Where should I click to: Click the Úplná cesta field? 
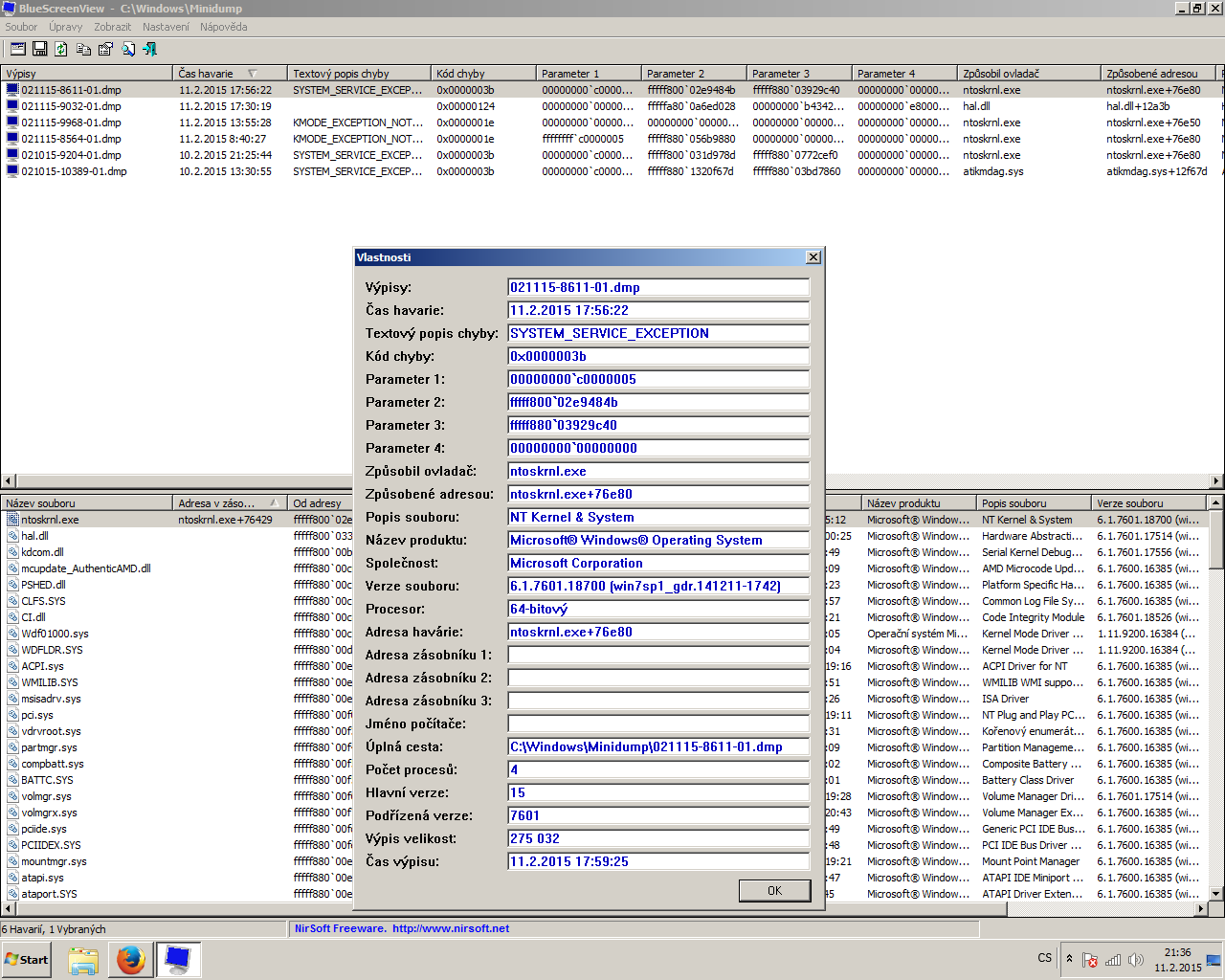[x=658, y=746]
